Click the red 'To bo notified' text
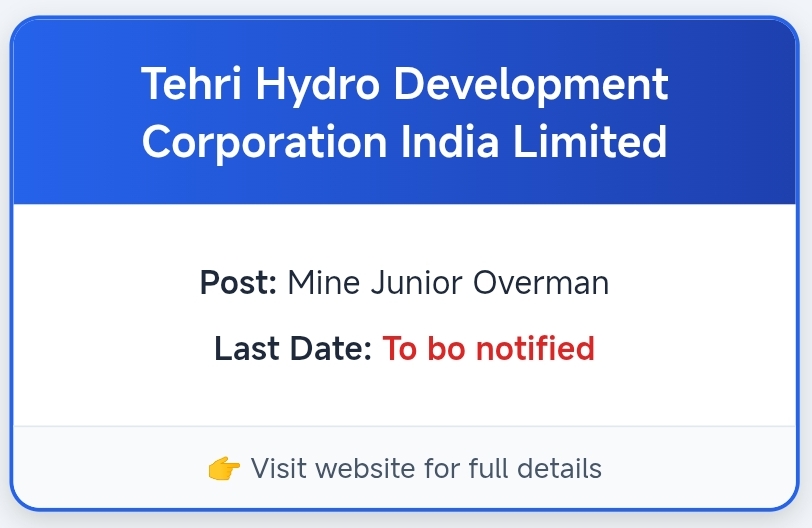812x528 pixels. click(x=488, y=349)
